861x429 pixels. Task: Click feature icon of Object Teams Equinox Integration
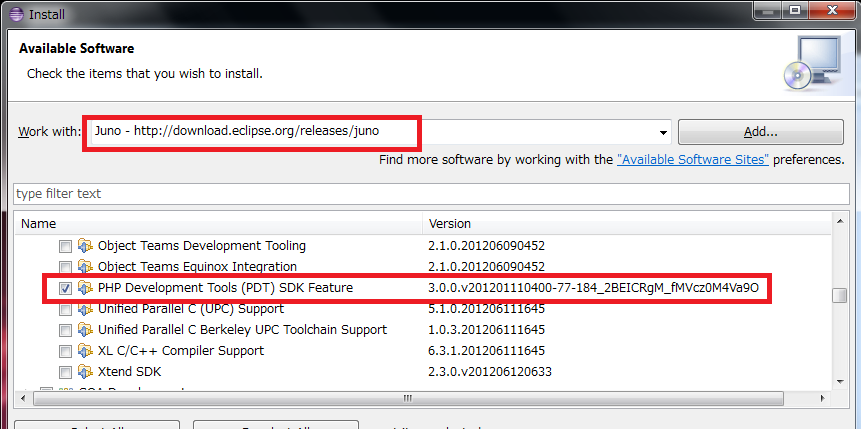(x=85, y=267)
